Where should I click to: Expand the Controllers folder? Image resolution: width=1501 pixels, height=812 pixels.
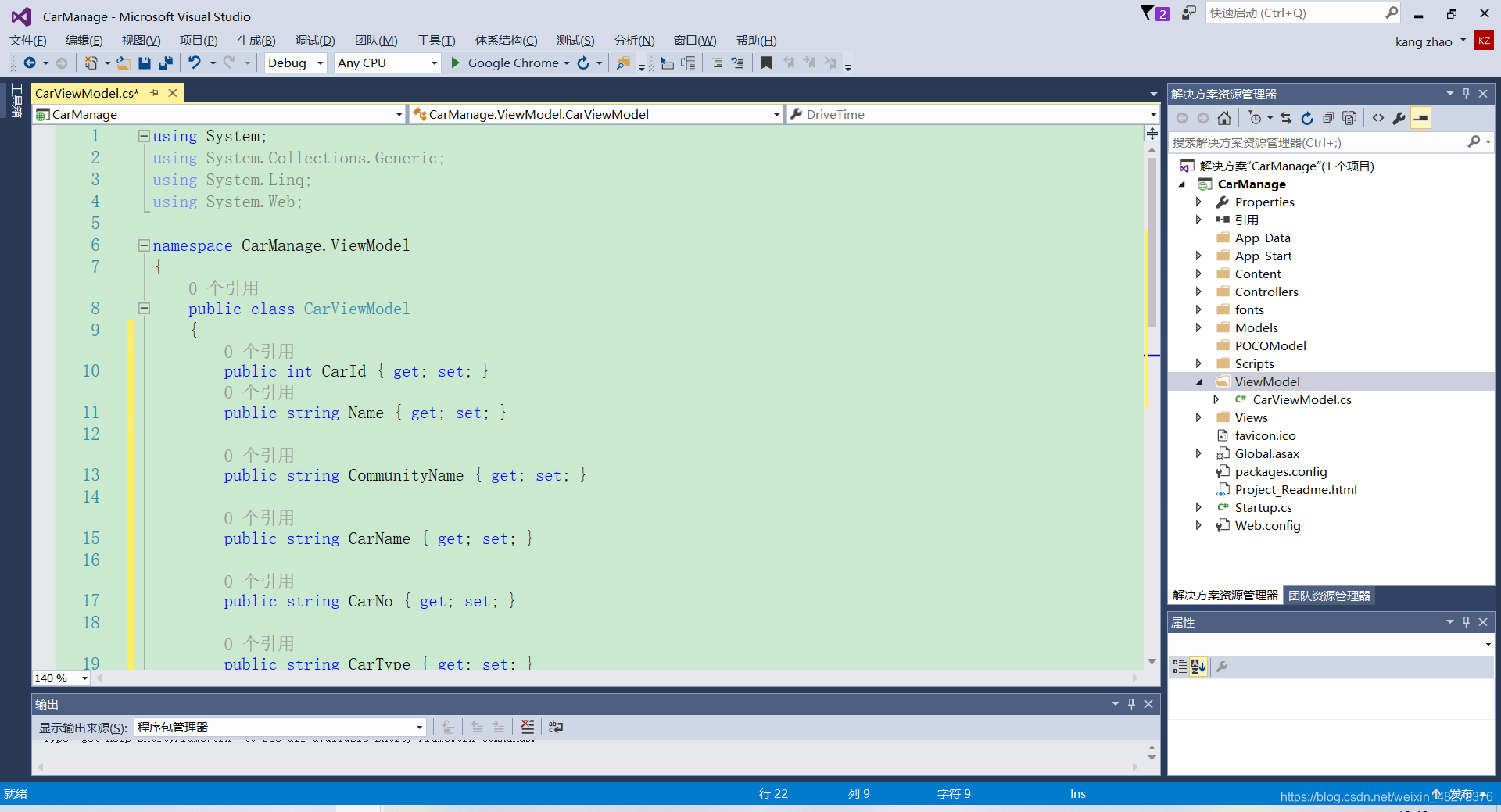coord(1200,291)
